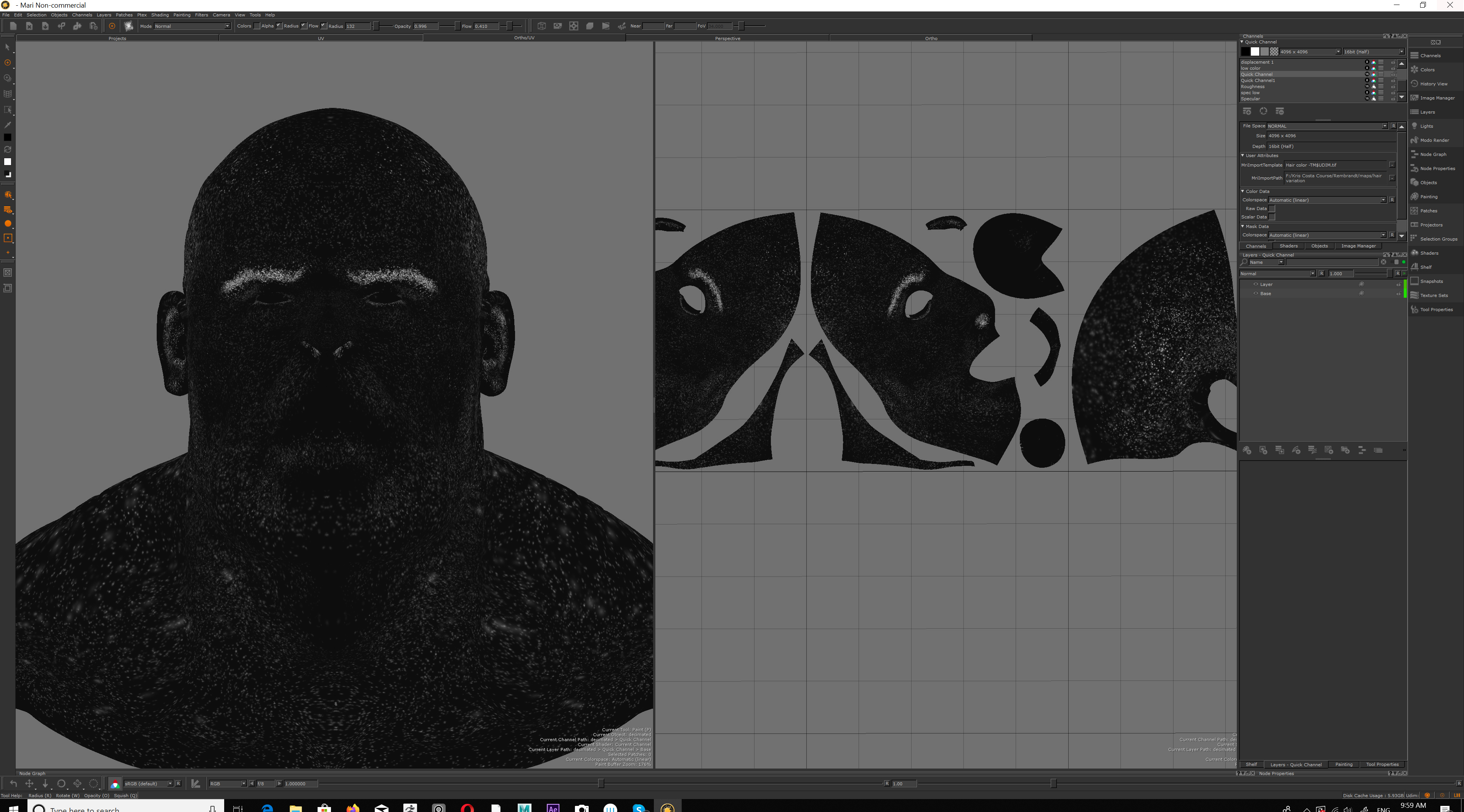1464x812 pixels.
Task: Open the Texture Sets palette
Action: [1433, 295]
